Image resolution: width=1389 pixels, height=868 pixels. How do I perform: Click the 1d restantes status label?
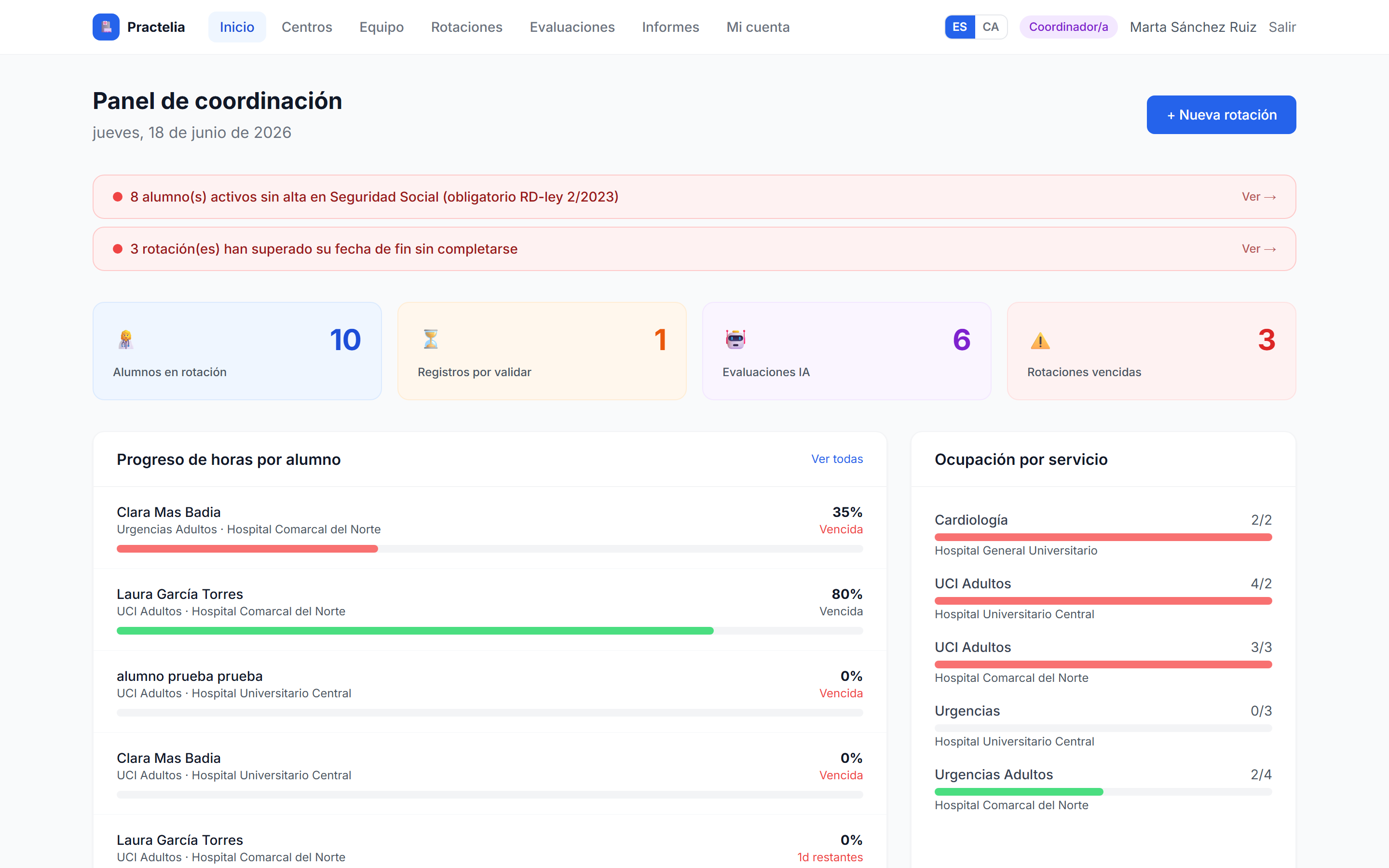click(830, 857)
